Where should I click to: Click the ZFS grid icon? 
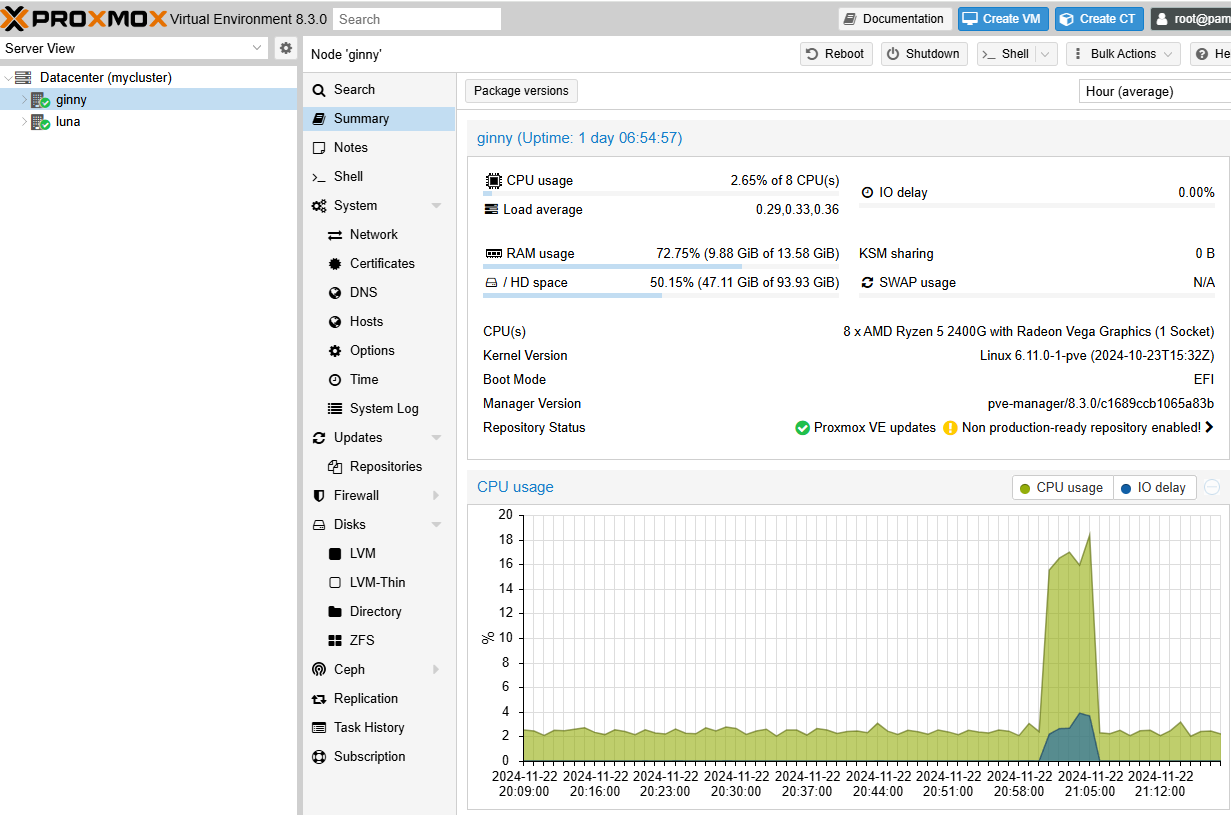pyautogui.click(x=335, y=640)
